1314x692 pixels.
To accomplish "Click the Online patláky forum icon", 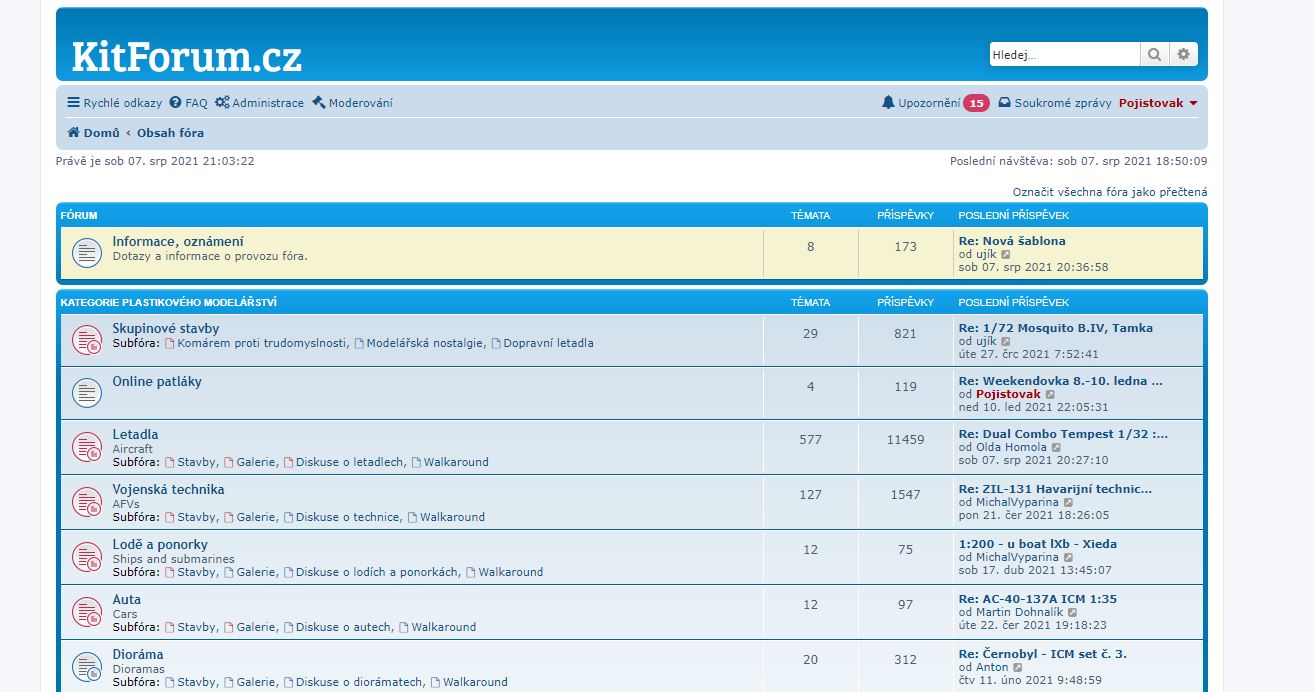I will pyautogui.click(x=87, y=393).
